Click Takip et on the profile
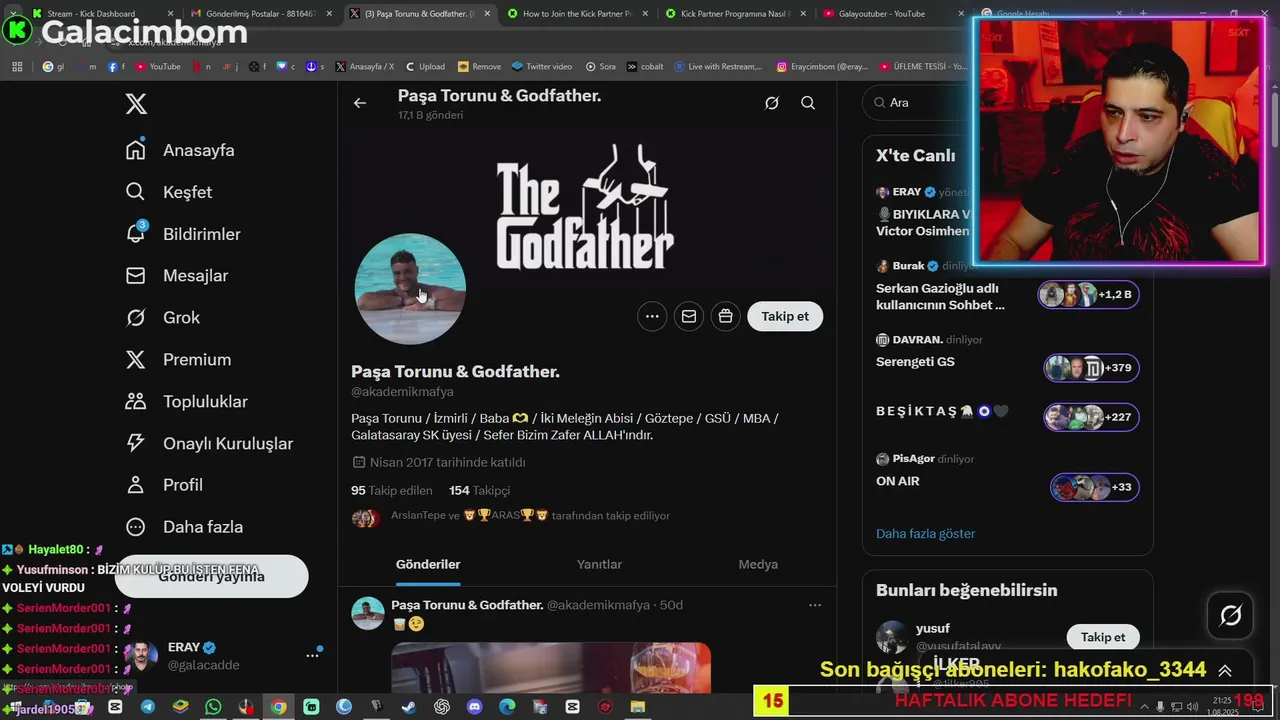This screenshot has height=720, width=1280. [x=785, y=316]
